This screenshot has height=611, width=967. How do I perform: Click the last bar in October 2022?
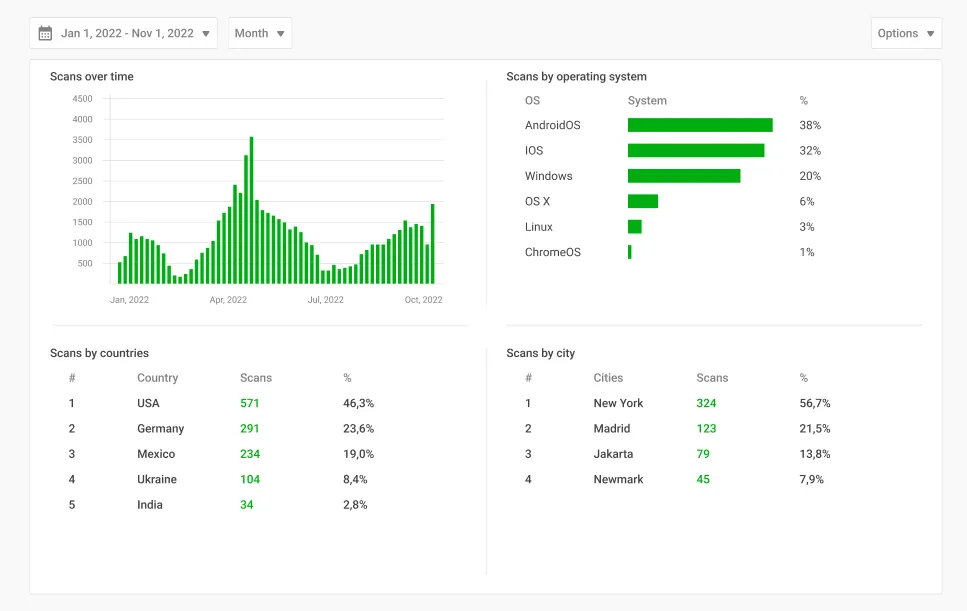(x=433, y=244)
